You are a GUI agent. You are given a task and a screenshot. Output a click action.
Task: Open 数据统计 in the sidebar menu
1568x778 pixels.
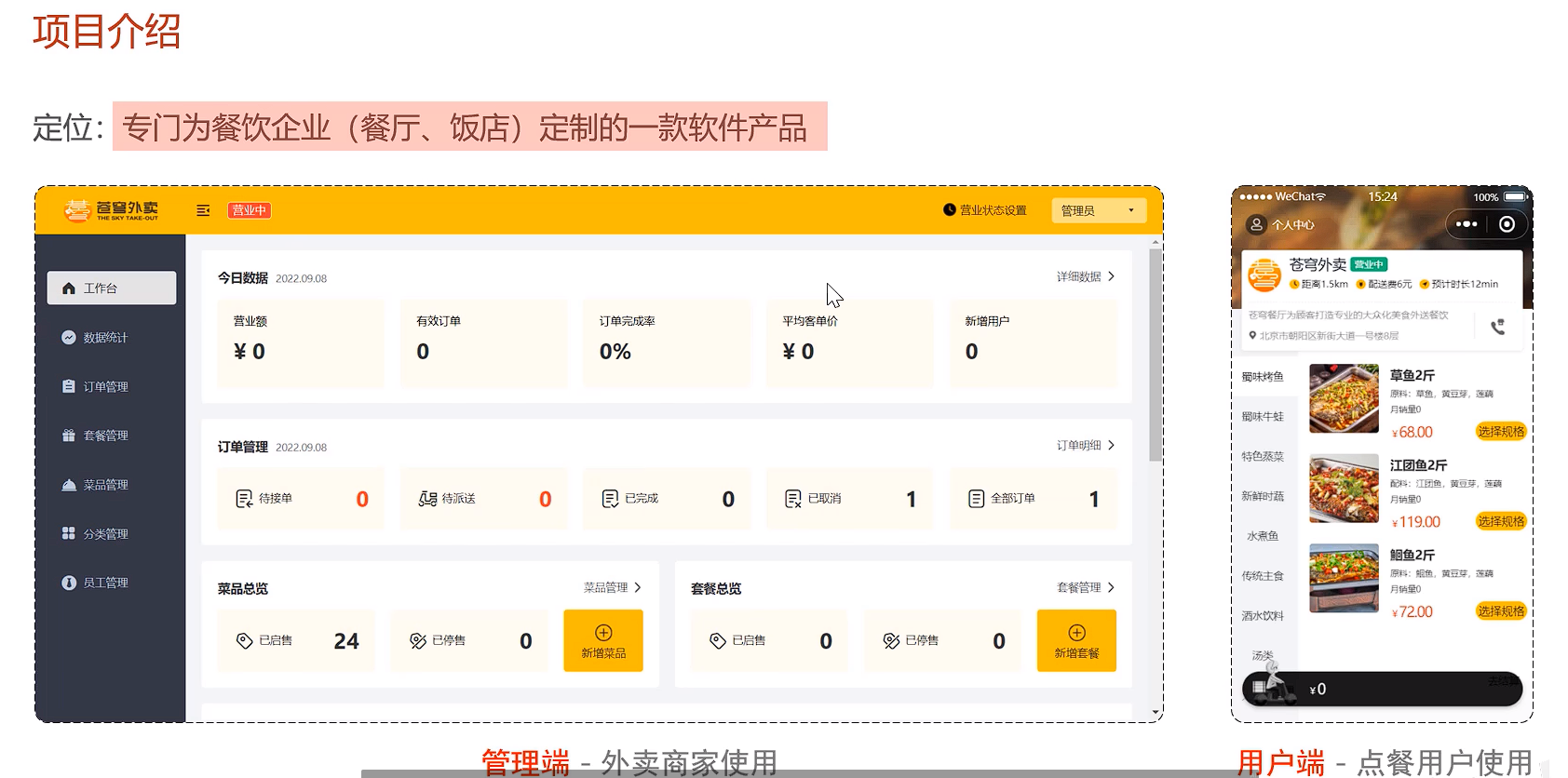(x=105, y=338)
